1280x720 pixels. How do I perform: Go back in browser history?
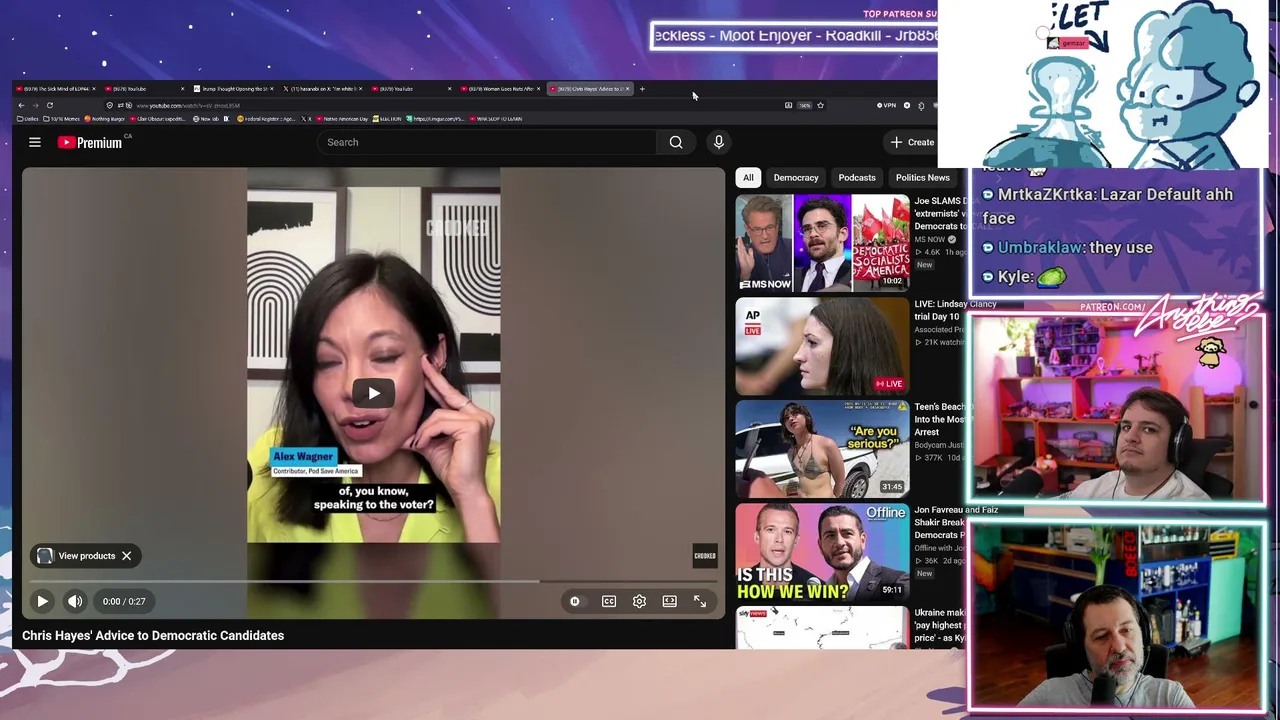(19, 105)
